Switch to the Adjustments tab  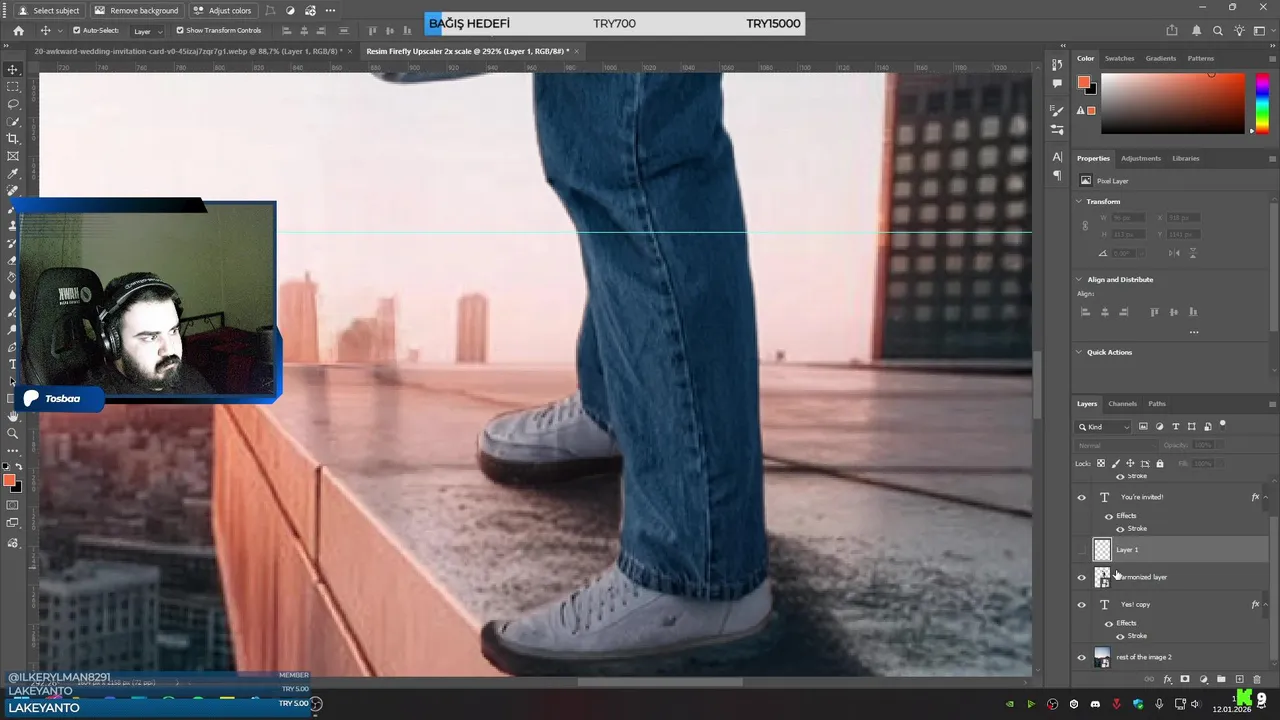1141,158
